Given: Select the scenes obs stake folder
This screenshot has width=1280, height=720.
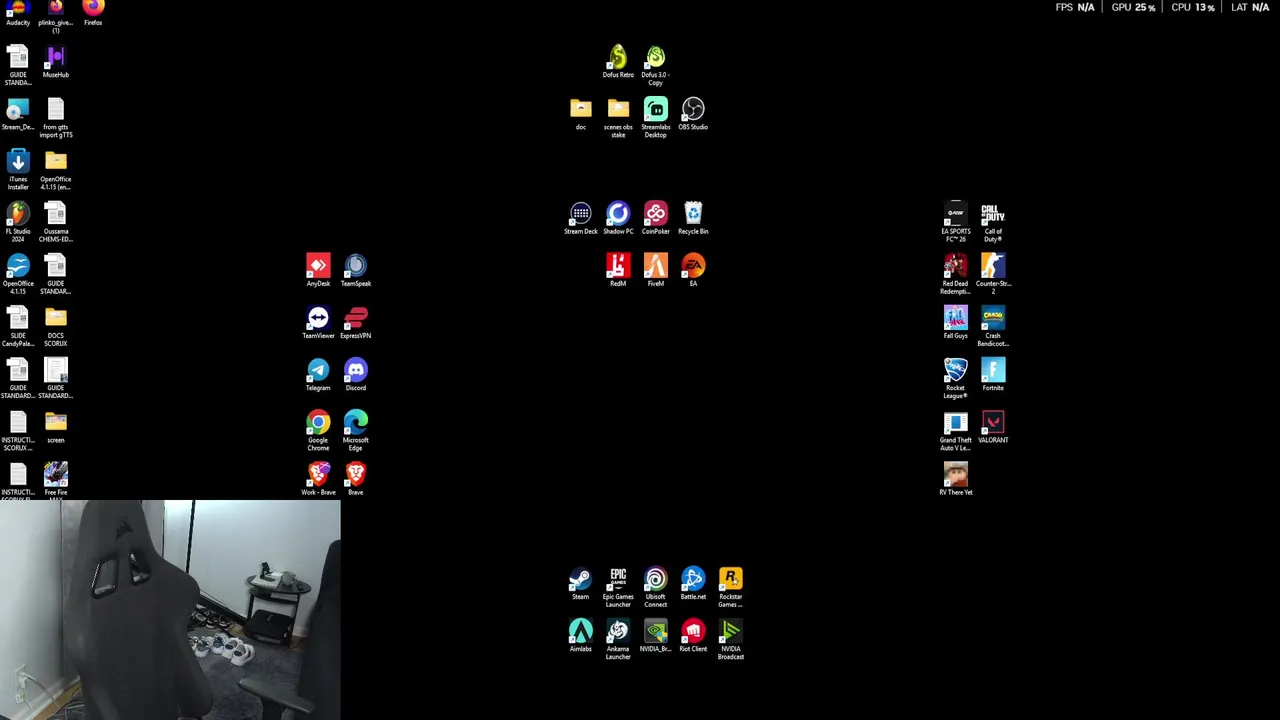Looking at the screenshot, I should (618, 118).
